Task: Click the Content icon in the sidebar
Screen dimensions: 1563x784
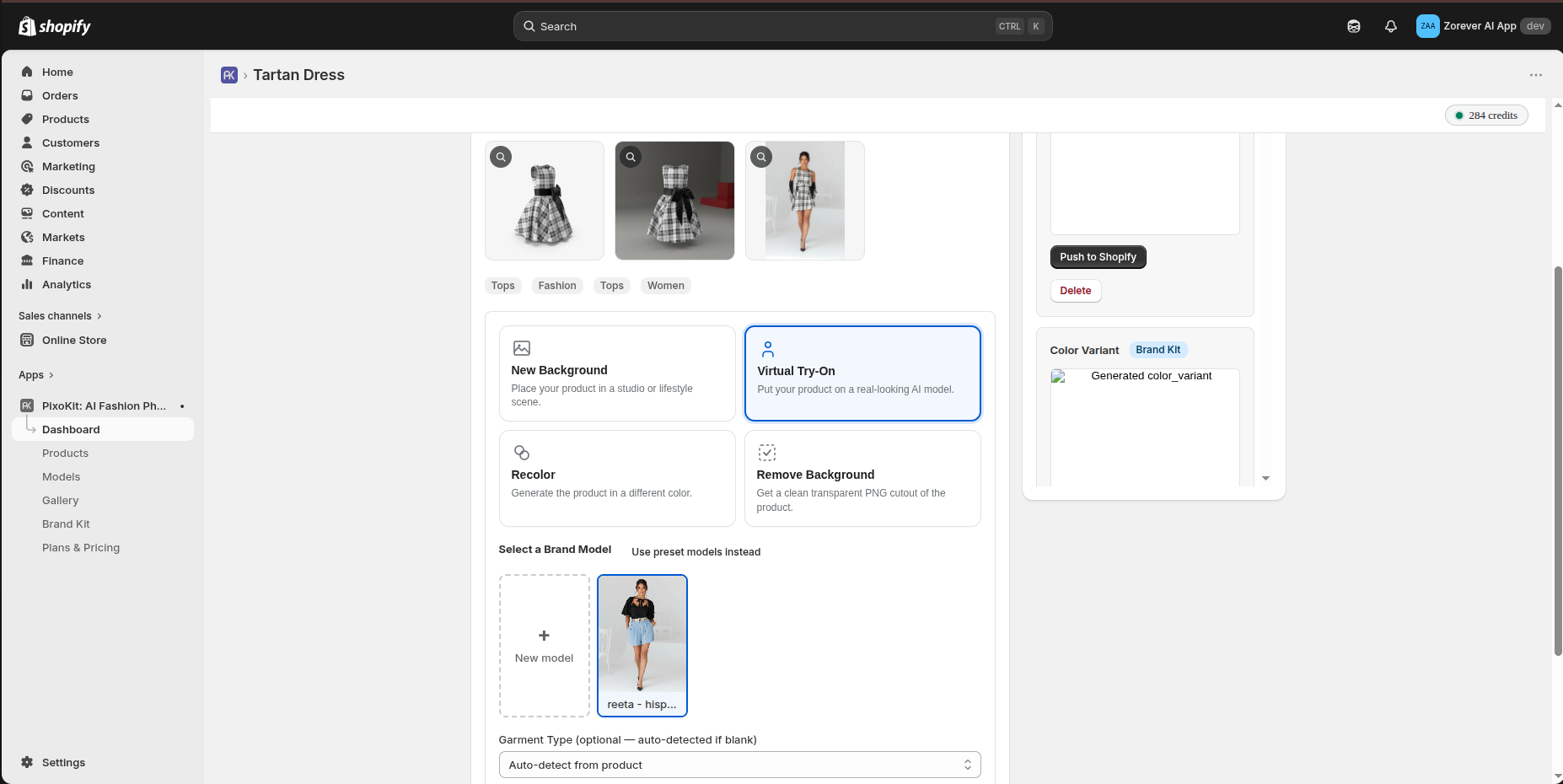Action: [x=27, y=213]
